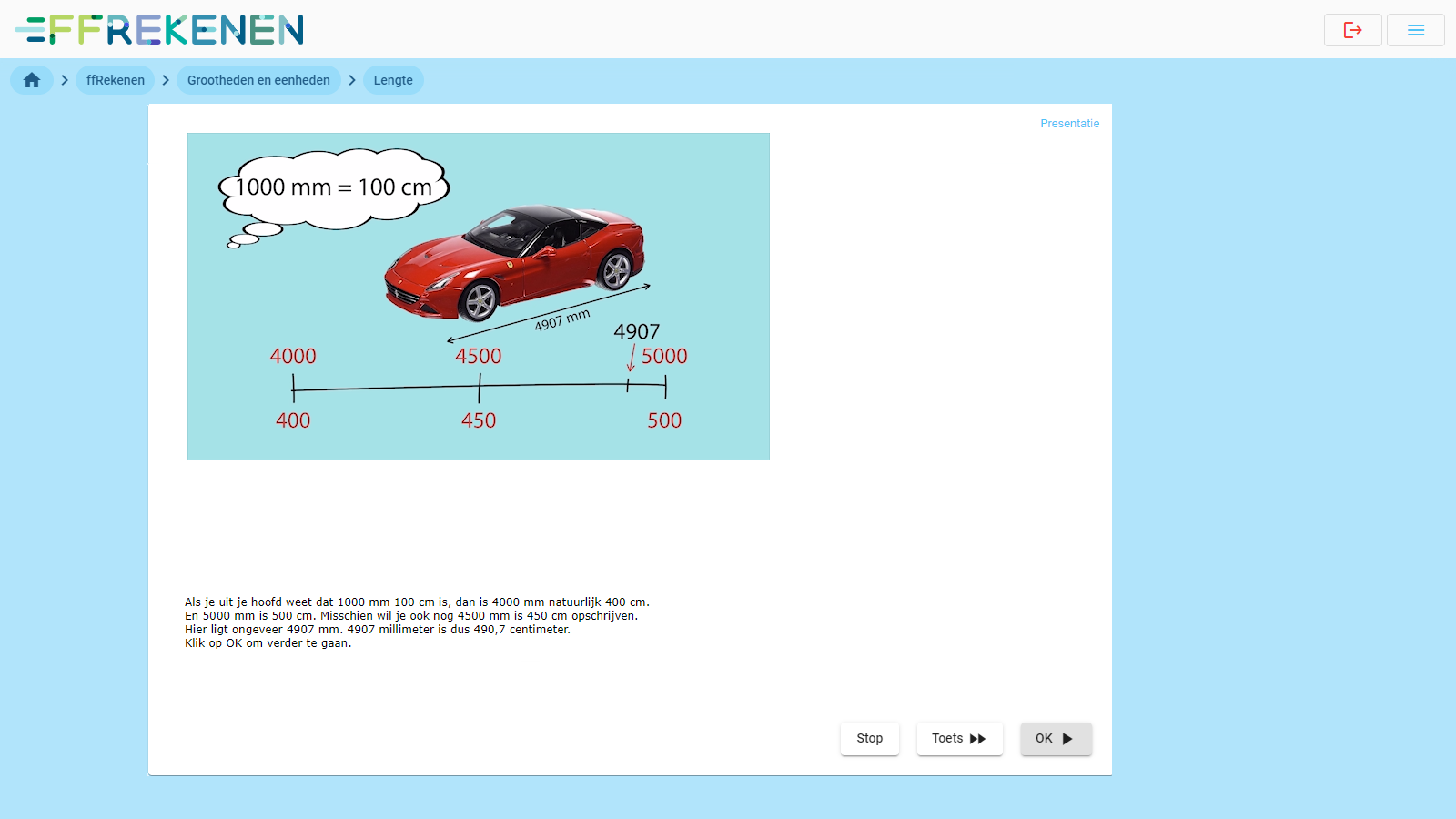Click the Stop button
Viewport: 1456px width, 819px height.
(870, 739)
